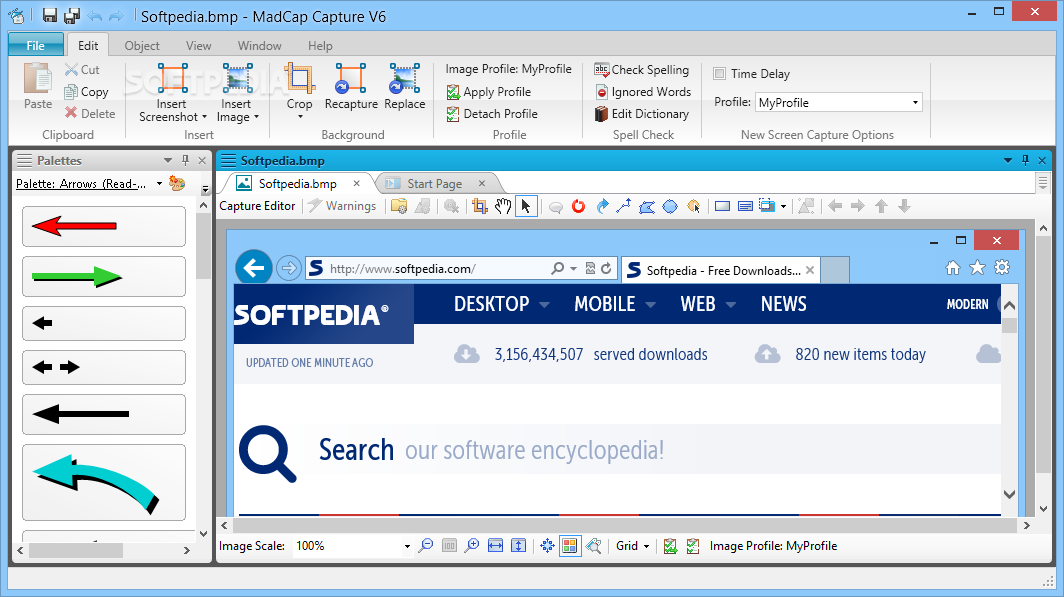
Task: Close the Softpedia.bmp document tab
Action: (356, 183)
